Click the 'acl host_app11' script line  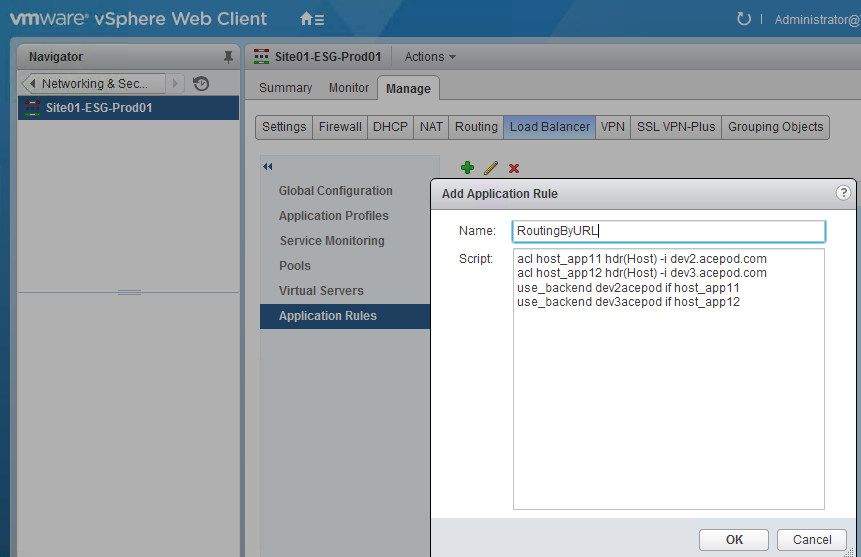641,259
